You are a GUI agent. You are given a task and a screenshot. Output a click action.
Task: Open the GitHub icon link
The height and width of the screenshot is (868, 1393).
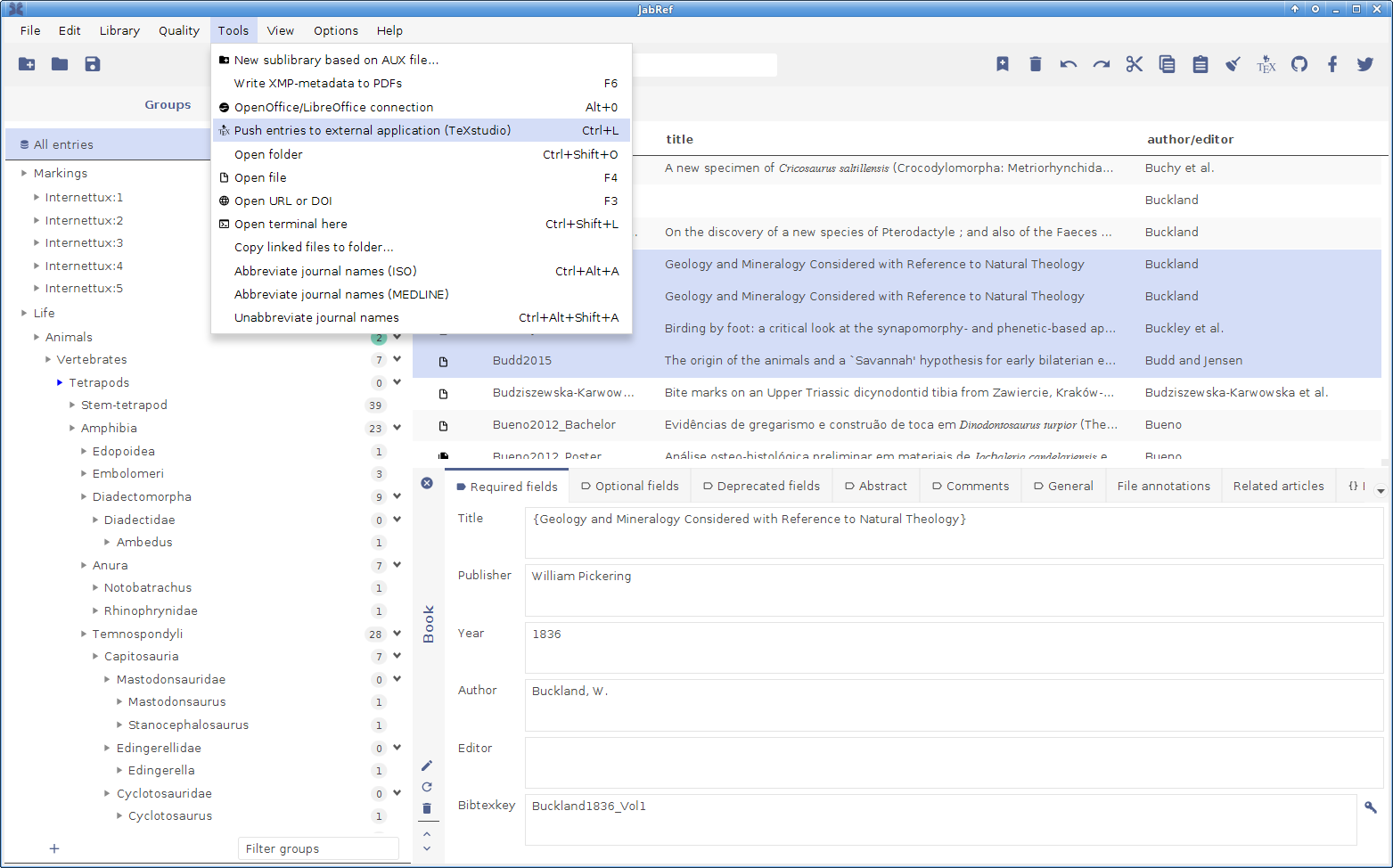[1299, 64]
